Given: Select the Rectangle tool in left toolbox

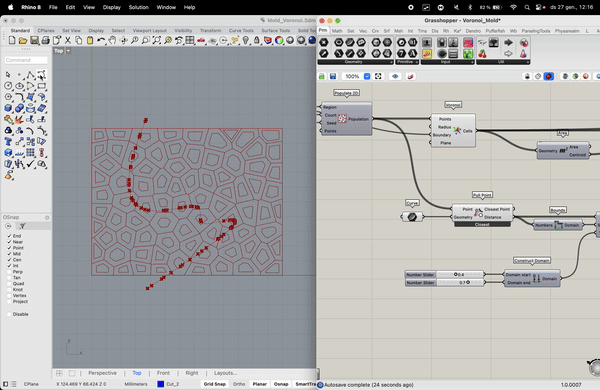Looking at the screenshot, I should (42, 86).
